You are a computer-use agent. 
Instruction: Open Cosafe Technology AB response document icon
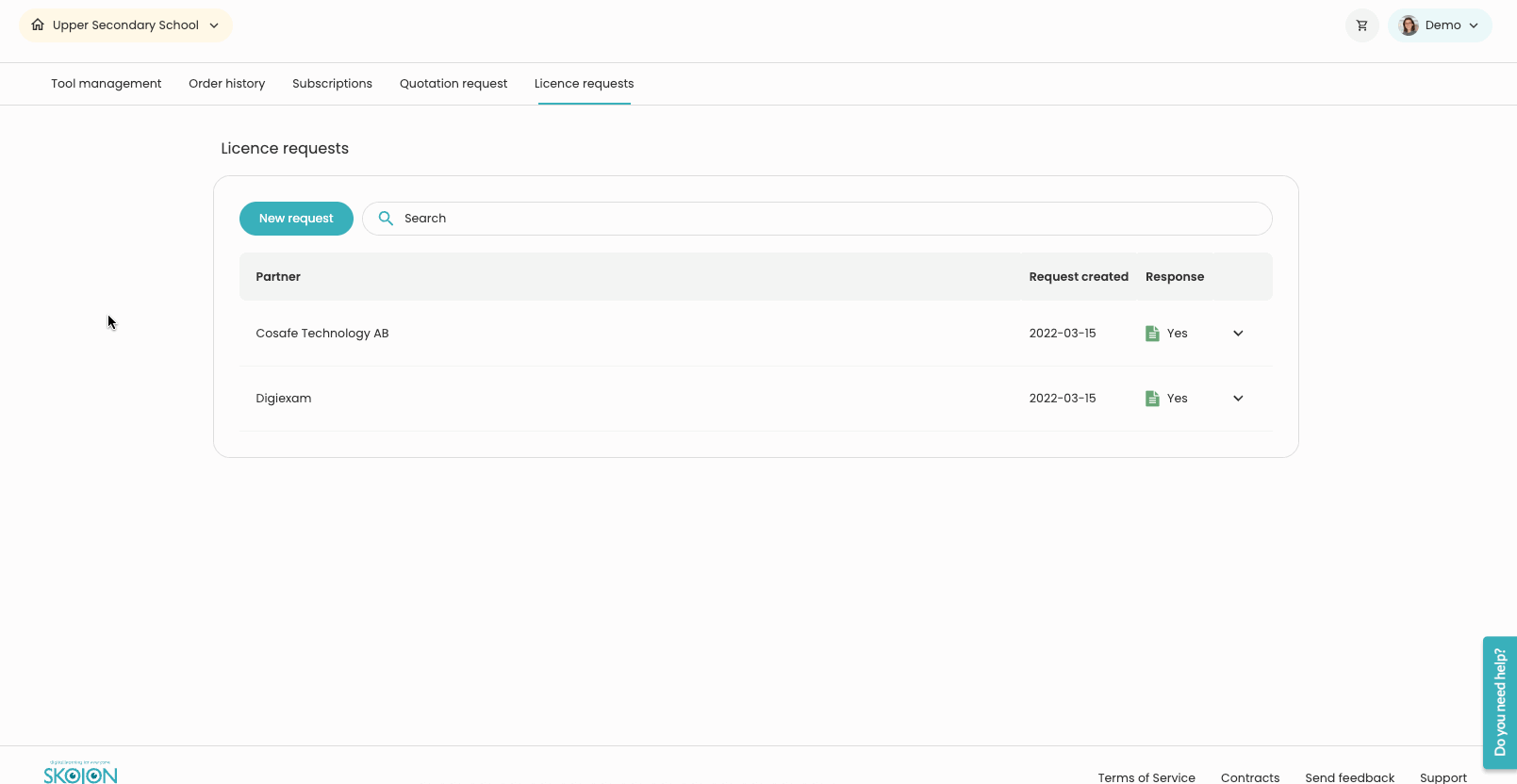pos(1152,334)
